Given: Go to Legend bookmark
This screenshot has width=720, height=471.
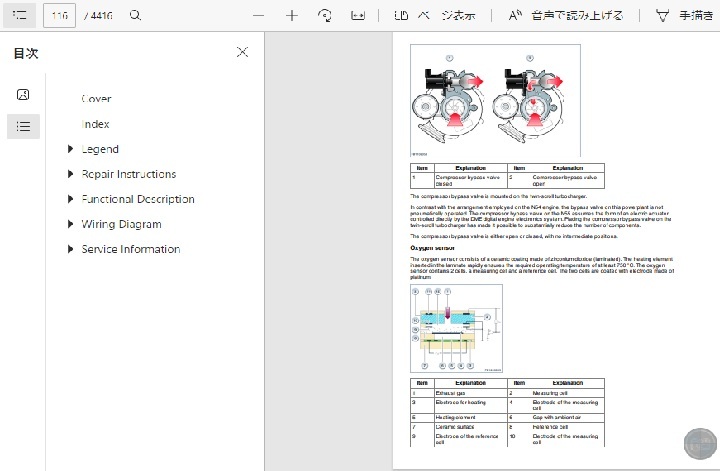Looking at the screenshot, I should [x=100, y=149].
